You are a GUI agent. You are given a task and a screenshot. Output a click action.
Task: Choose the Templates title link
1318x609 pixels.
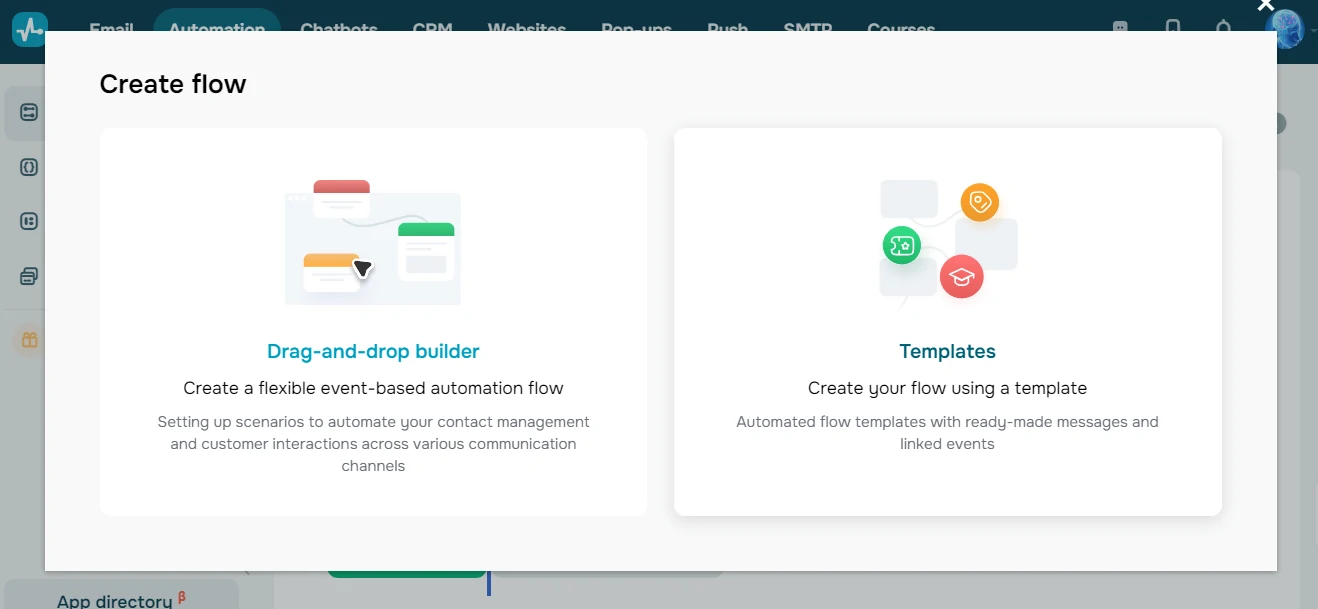tap(948, 351)
